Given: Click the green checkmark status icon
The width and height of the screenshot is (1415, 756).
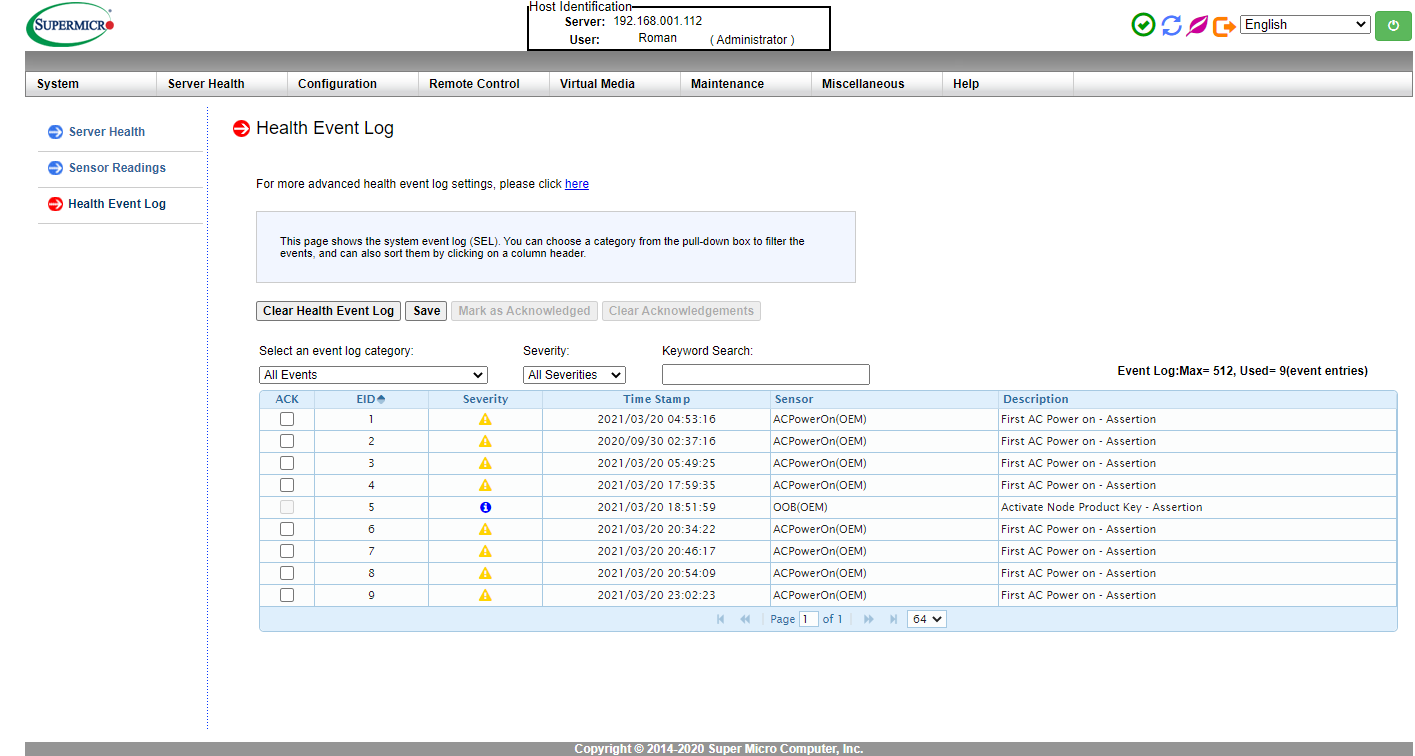Looking at the screenshot, I should (x=1143, y=25).
